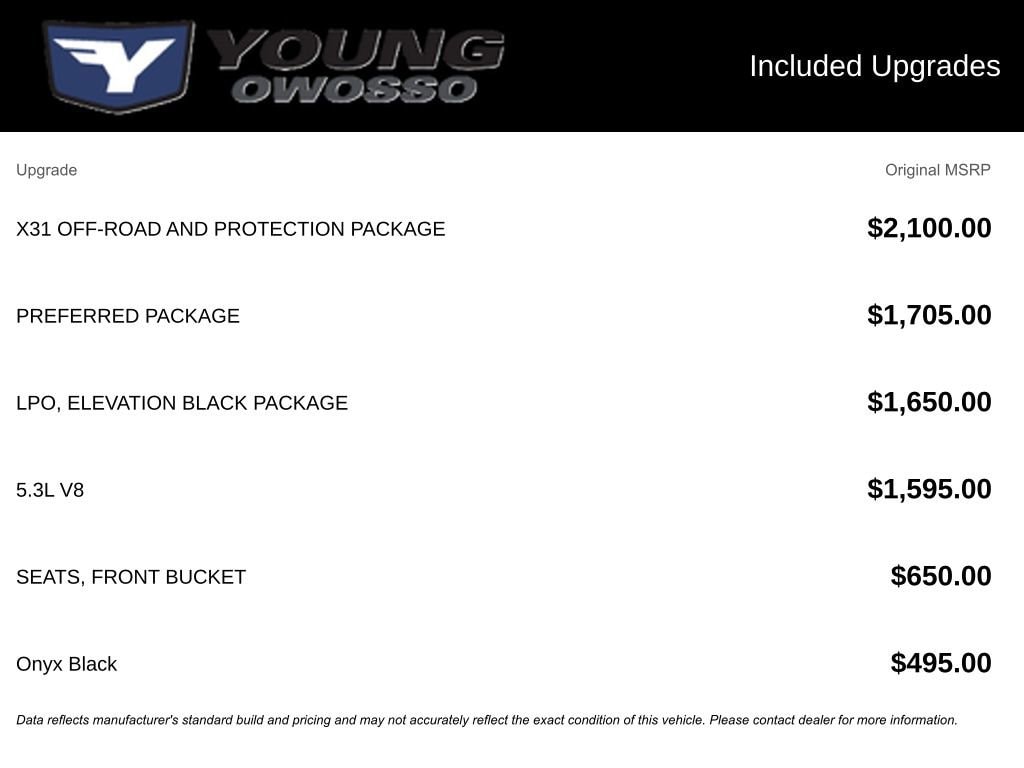
Task: Select the $1,595.00 engine price
Action: (x=929, y=489)
